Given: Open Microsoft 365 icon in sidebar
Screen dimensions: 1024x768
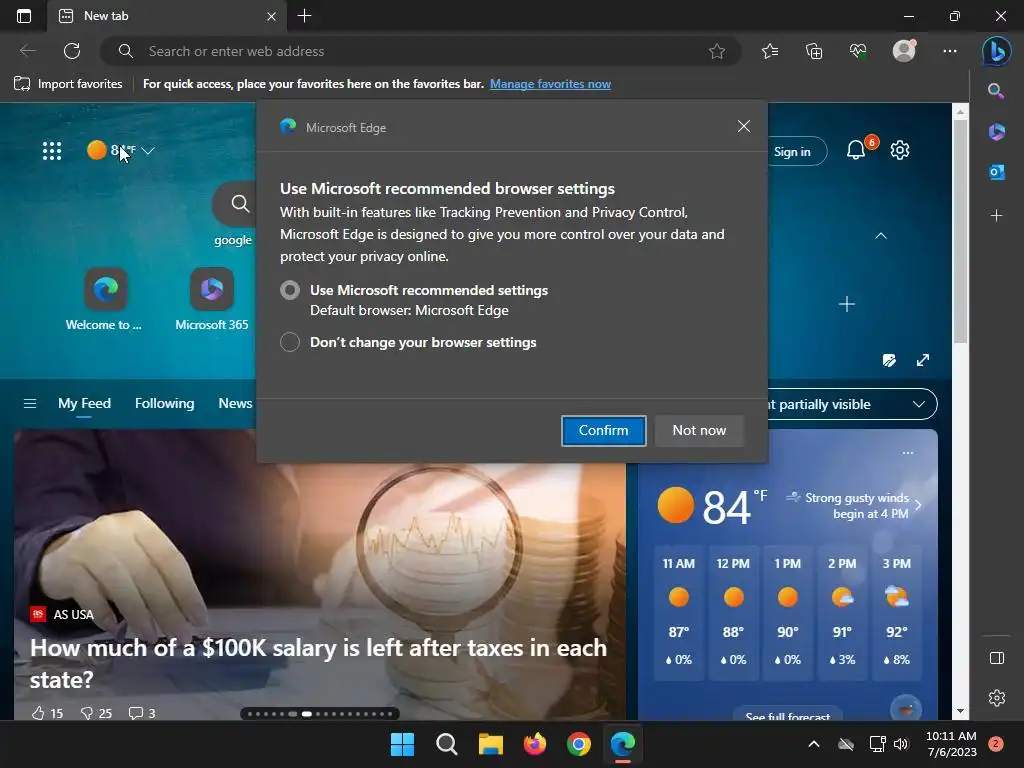Looking at the screenshot, I should pyautogui.click(x=997, y=131).
